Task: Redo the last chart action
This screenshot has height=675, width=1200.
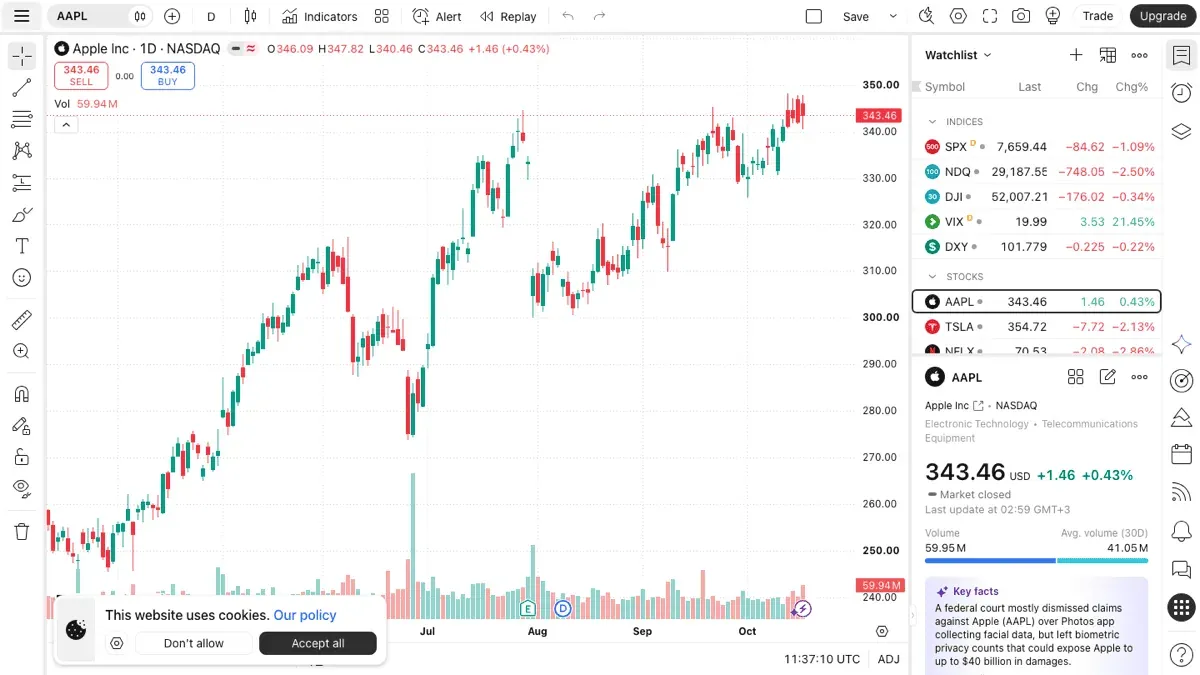Action: pyautogui.click(x=600, y=16)
